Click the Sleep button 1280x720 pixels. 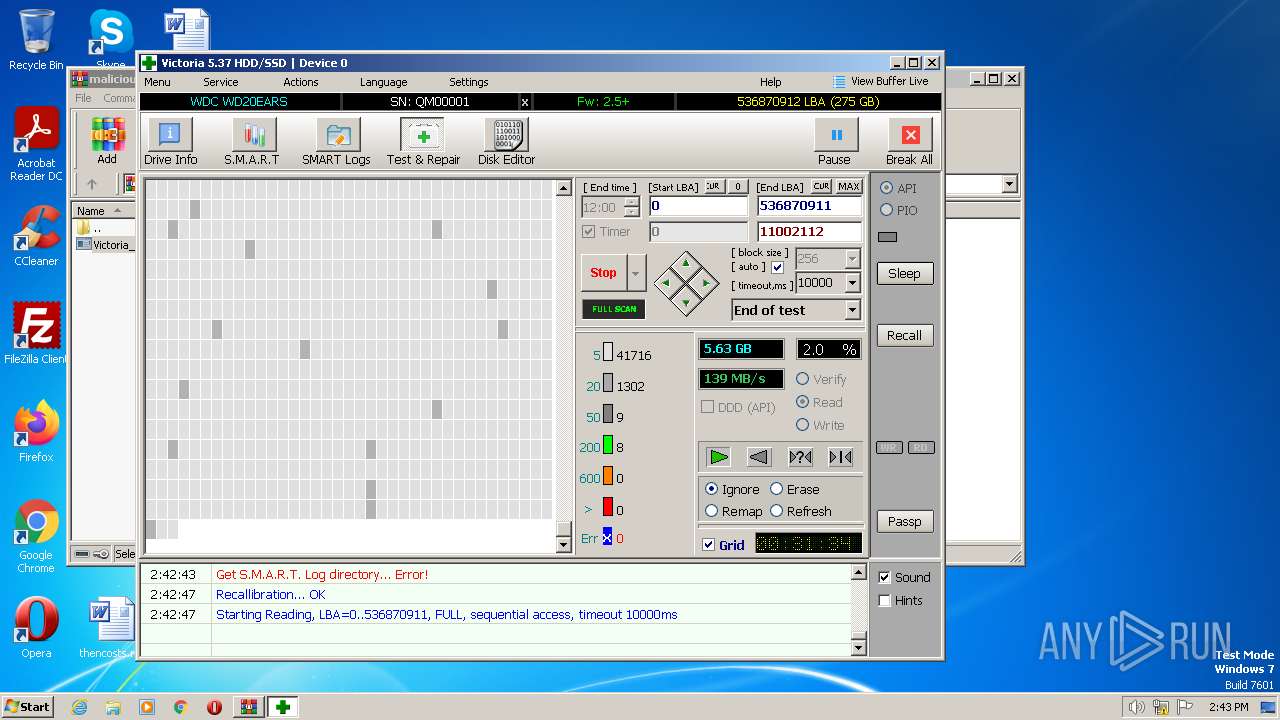pyautogui.click(x=904, y=273)
